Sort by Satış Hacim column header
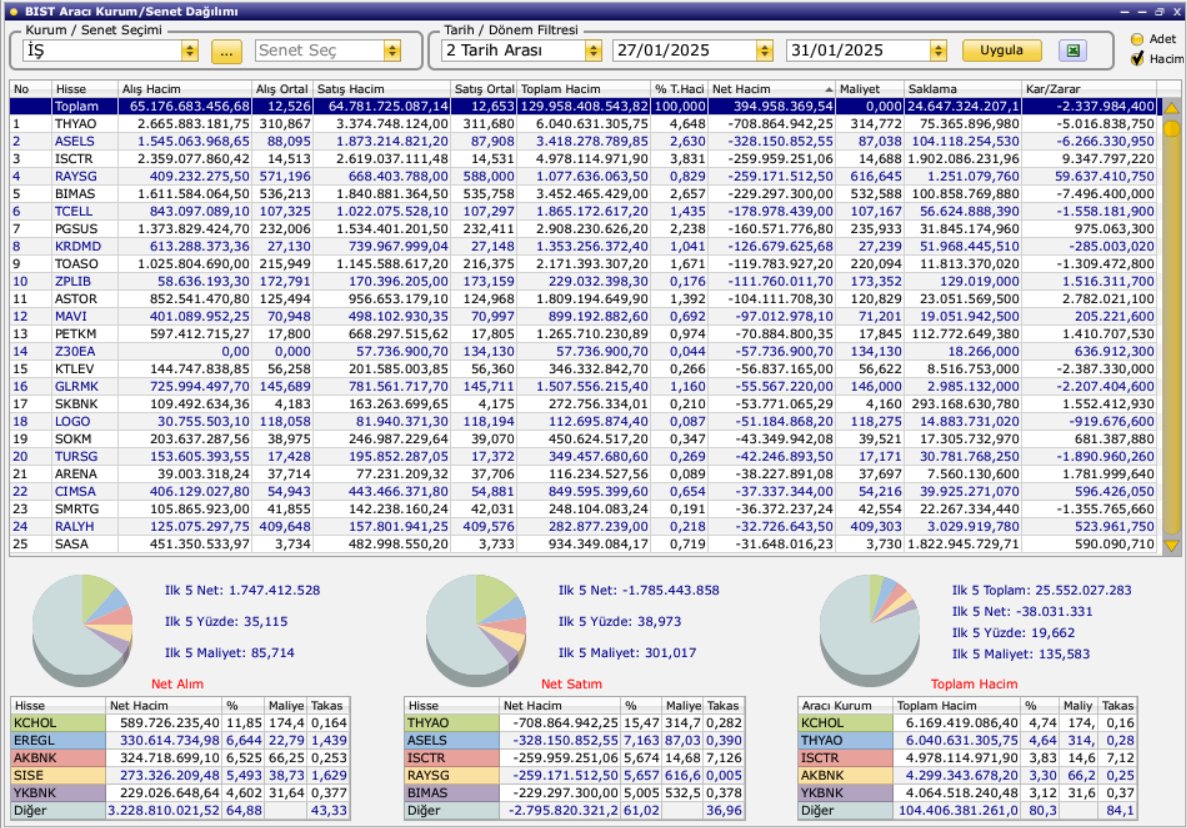Viewport: 1187px width, 828px height. pos(382,89)
